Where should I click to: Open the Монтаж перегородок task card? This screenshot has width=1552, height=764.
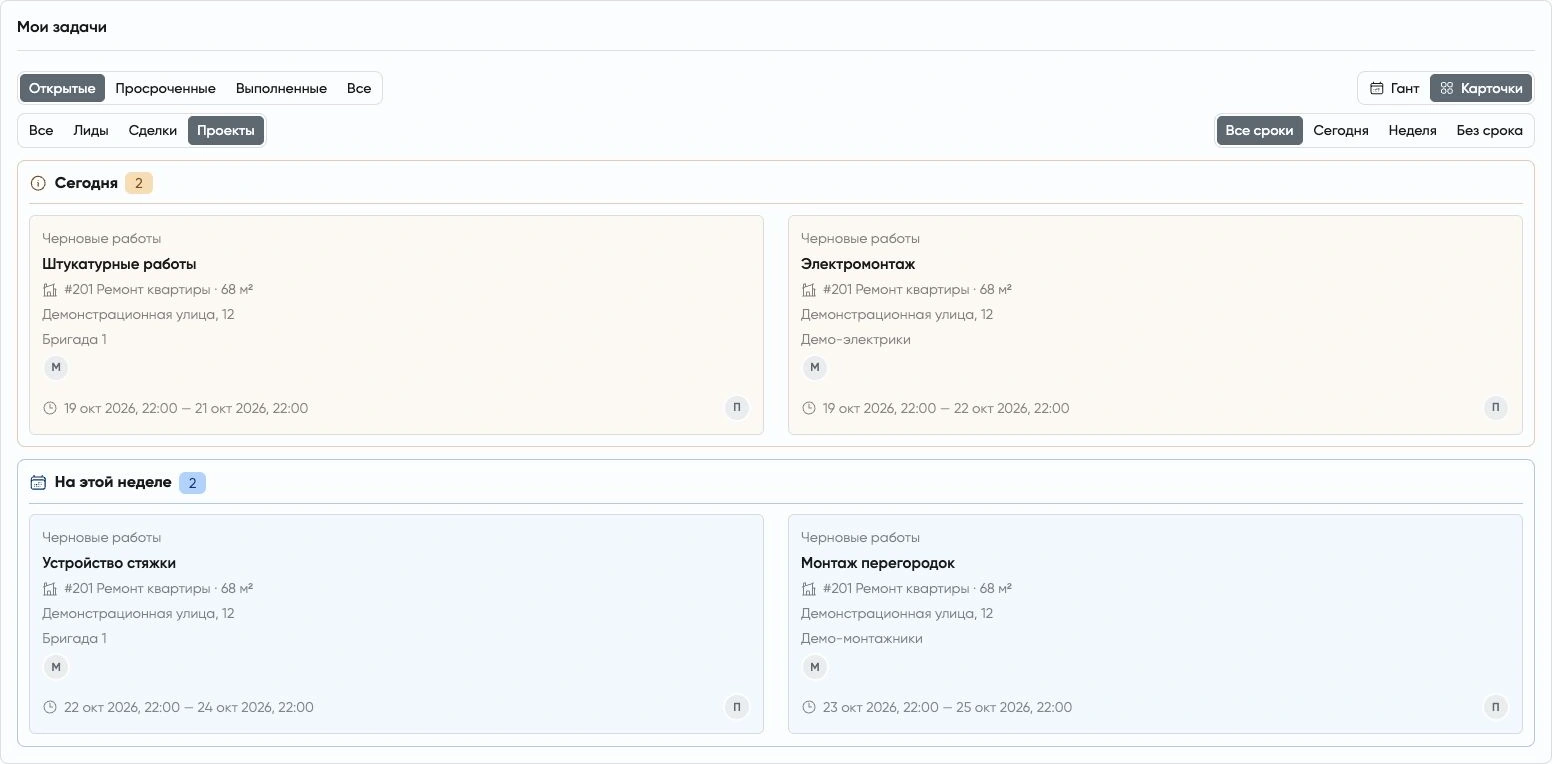(1155, 624)
